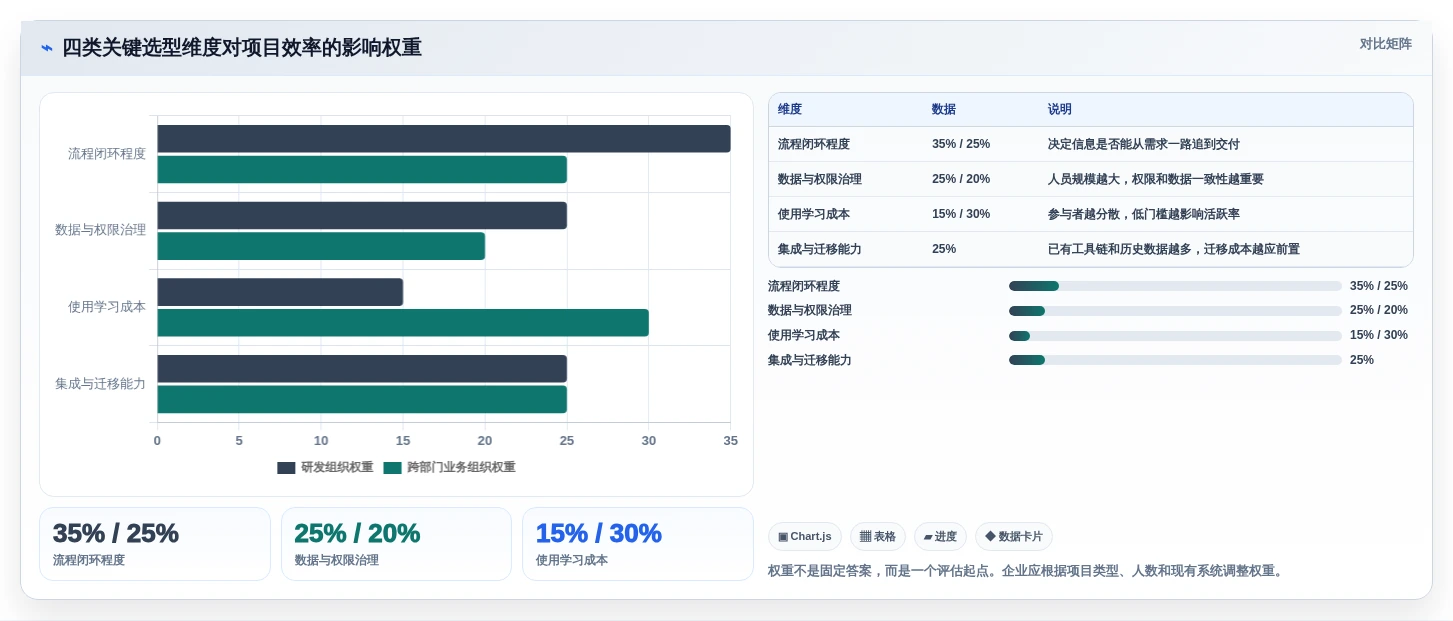Click the 数据与权限治理 teal chart bar

(x=321, y=246)
